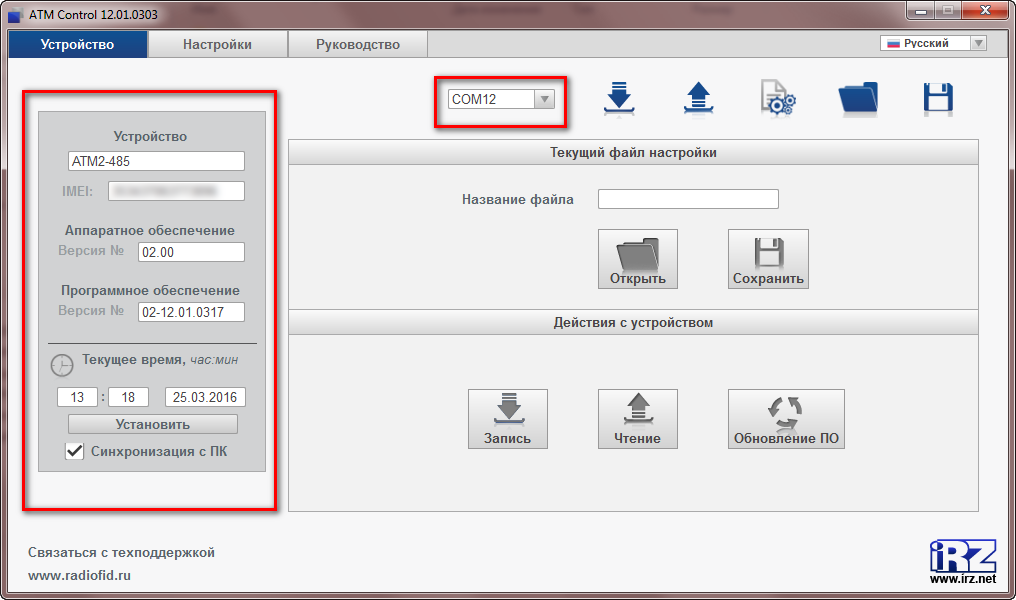Switch to the Настройки tab

(x=216, y=44)
